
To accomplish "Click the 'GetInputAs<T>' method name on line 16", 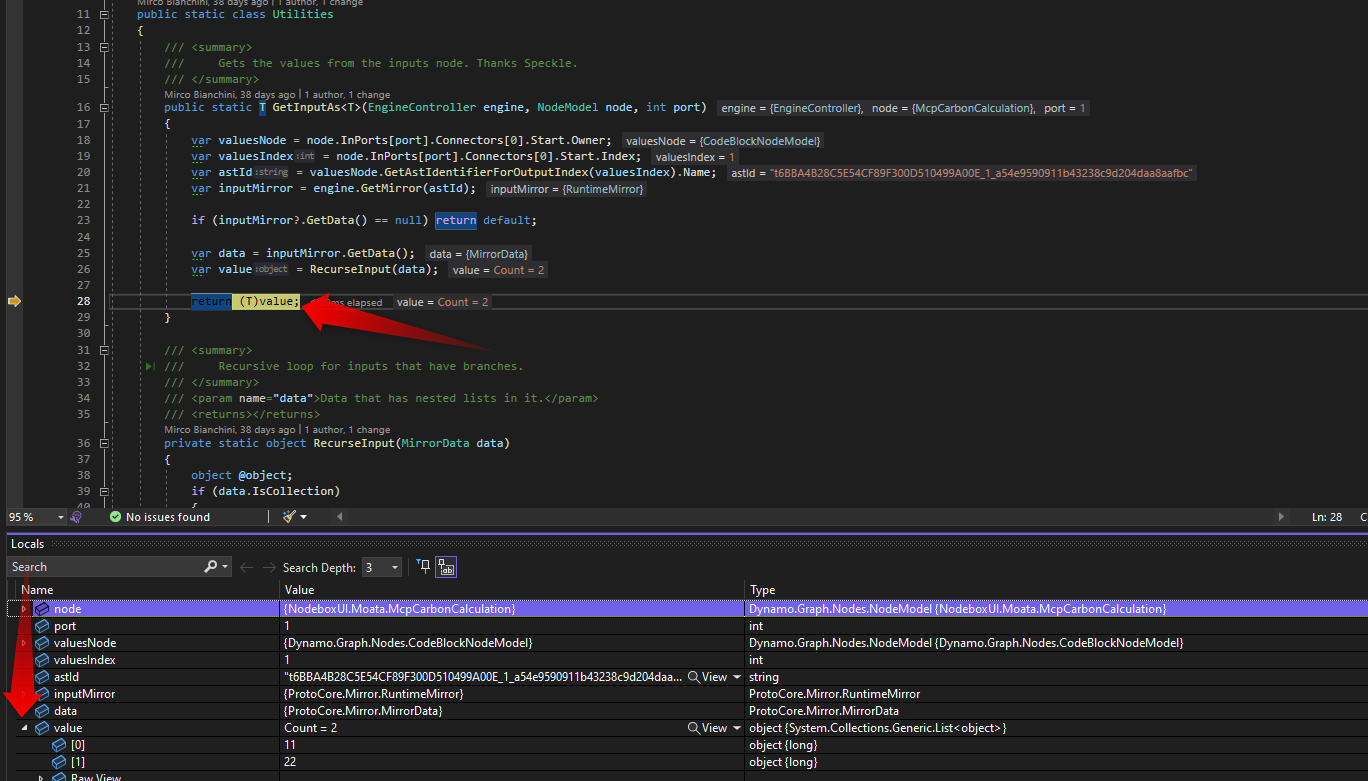I will tap(316, 108).
